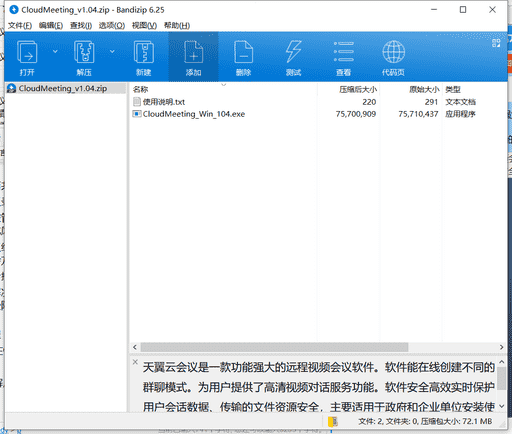This screenshot has width=512, height=434.
Task: Click the Open (打开) toolbar icon
Action: 27,52
